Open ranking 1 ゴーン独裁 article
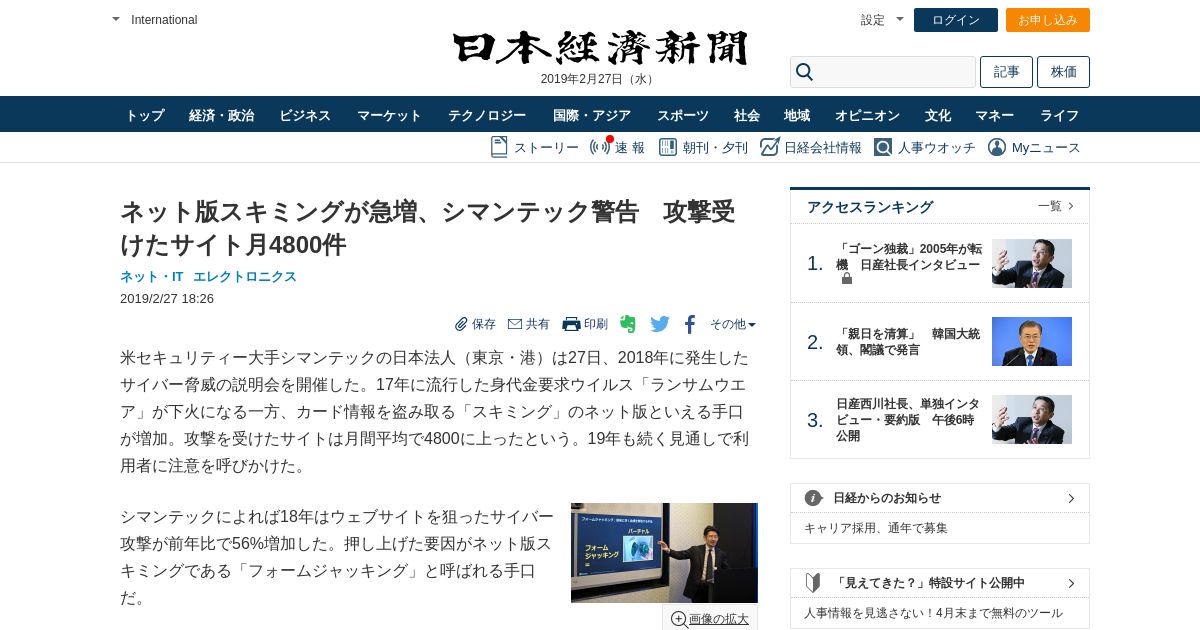Image resolution: width=1200 pixels, height=630 pixels. [909, 257]
